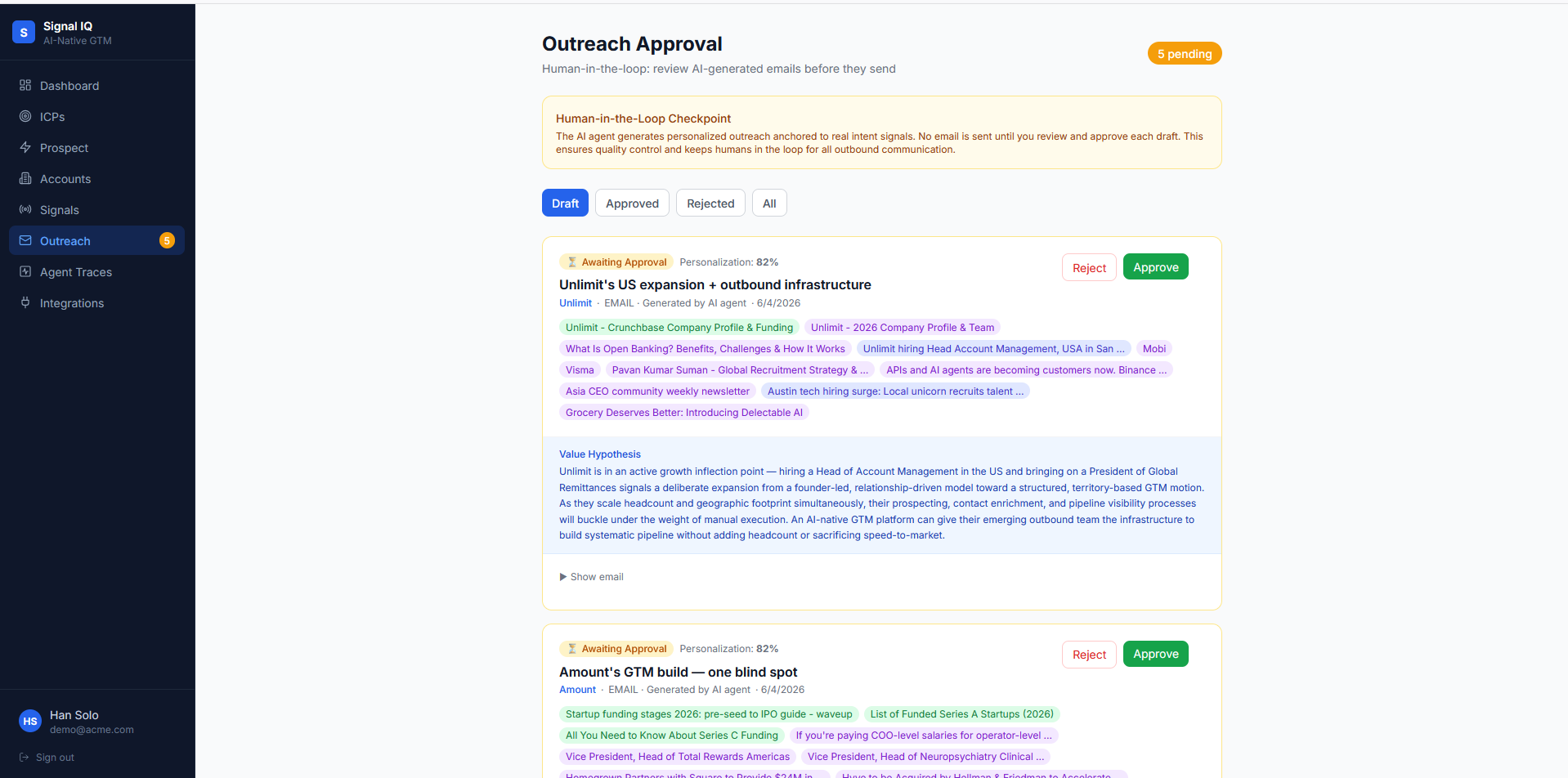Click the Prospect lightning bolt icon

pos(25,147)
